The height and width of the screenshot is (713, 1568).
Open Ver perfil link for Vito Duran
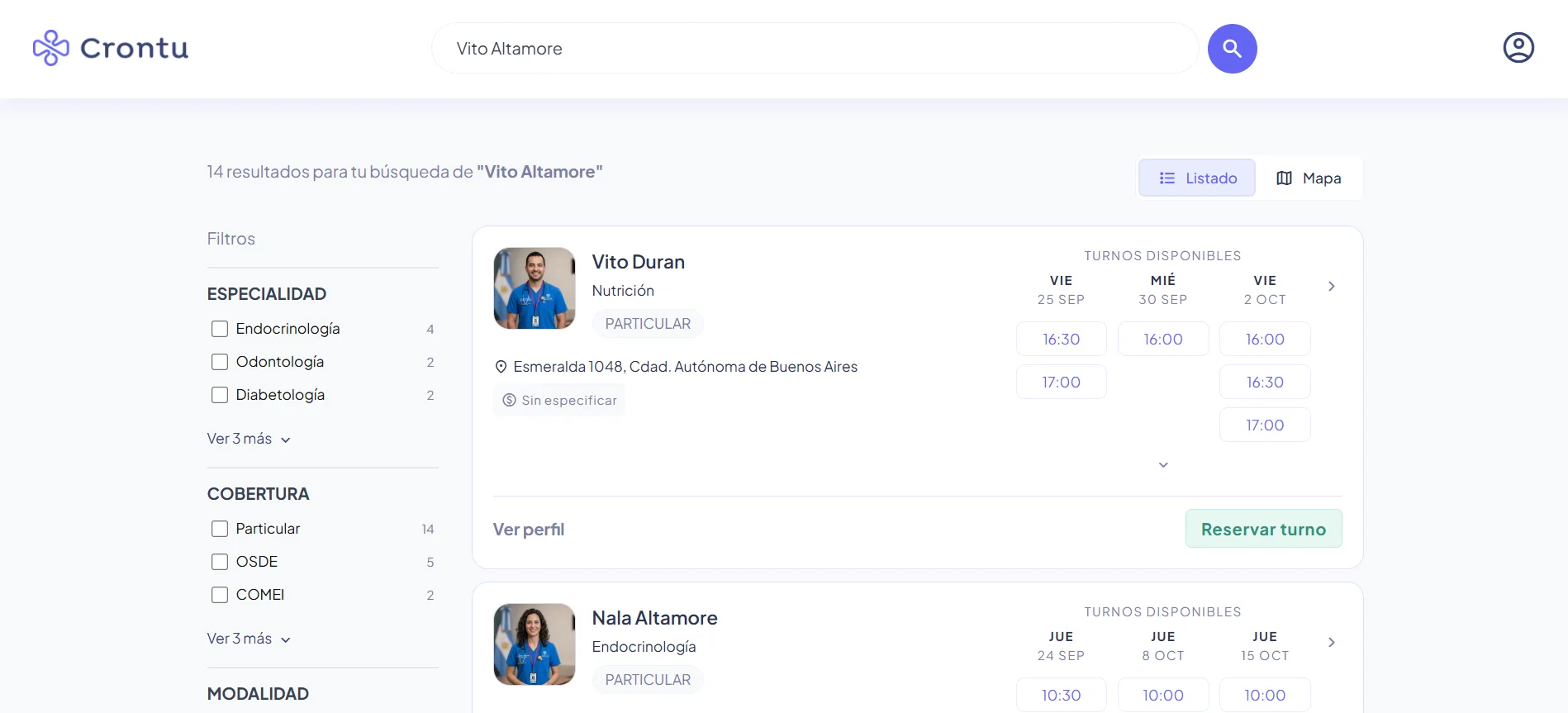(529, 530)
